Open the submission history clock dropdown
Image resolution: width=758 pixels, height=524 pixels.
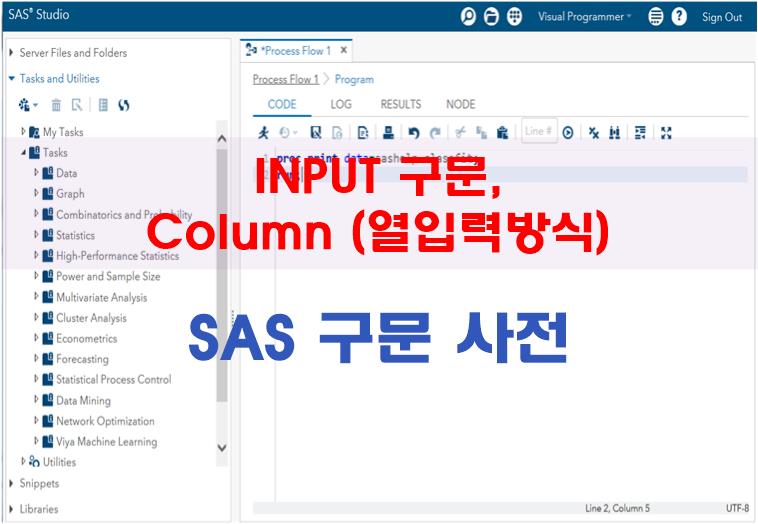click(x=288, y=132)
